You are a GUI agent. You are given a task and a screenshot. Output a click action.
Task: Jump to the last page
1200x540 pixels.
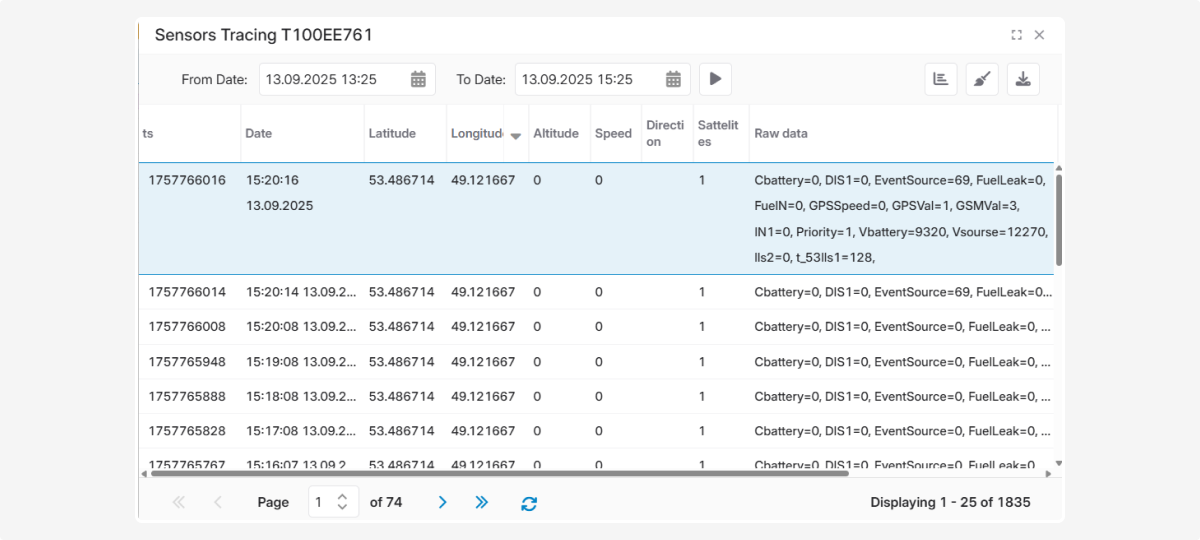tap(481, 502)
